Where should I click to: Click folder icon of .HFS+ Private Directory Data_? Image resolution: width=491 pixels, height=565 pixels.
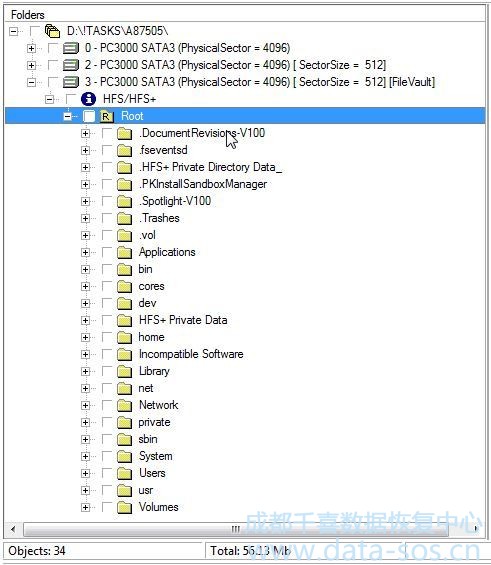pyautogui.click(x=125, y=167)
